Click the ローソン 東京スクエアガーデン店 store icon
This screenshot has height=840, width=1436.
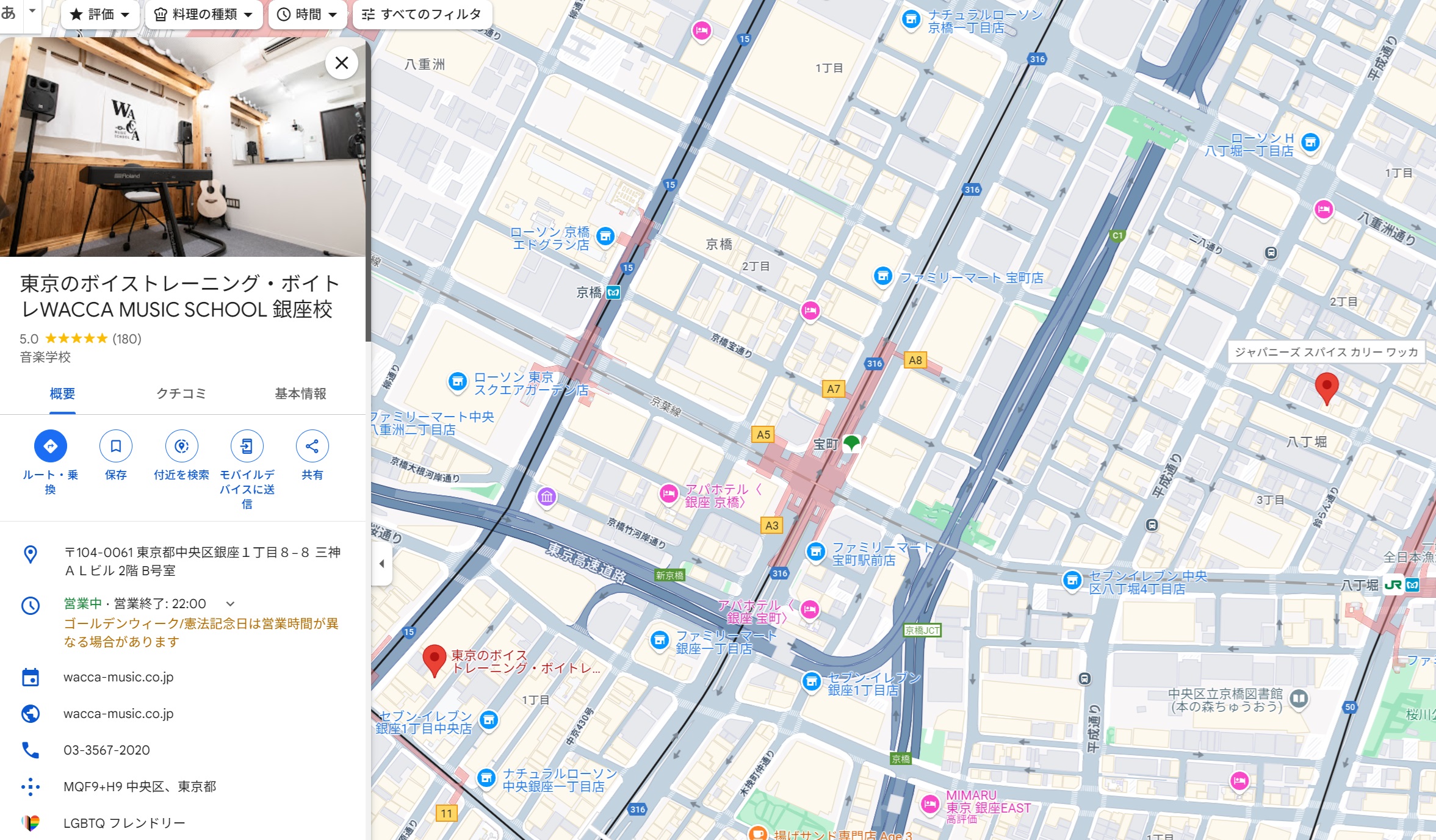[457, 382]
